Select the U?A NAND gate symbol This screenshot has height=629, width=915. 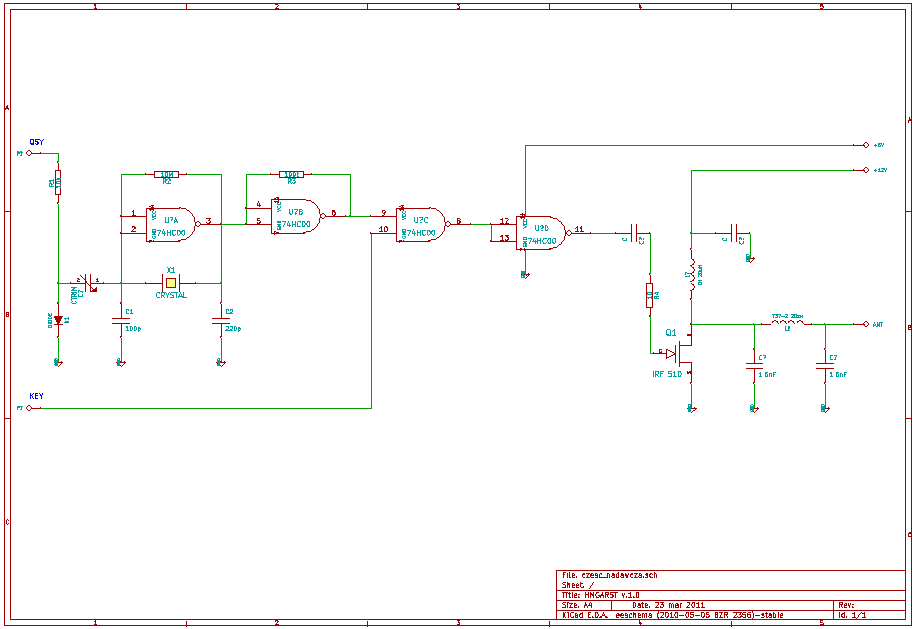[x=170, y=224]
